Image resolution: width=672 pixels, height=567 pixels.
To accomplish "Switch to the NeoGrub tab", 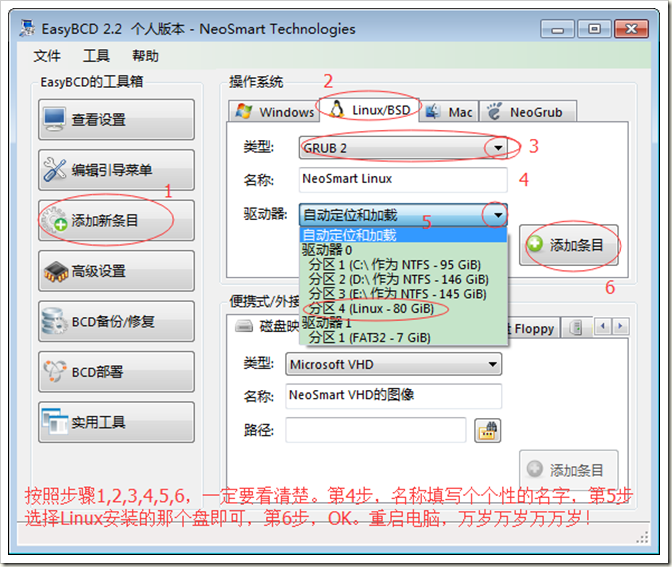I will [x=528, y=112].
